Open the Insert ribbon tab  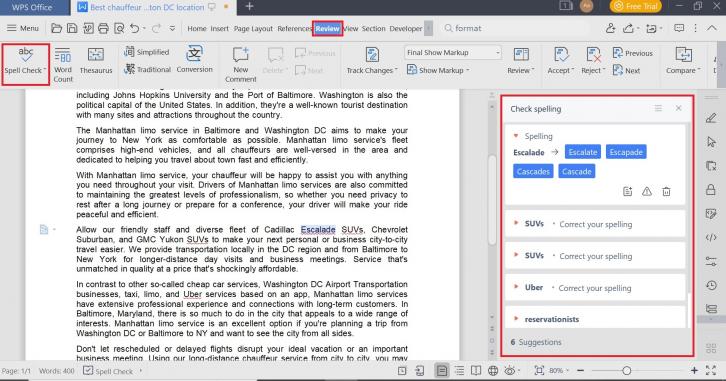[x=219, y=28]
